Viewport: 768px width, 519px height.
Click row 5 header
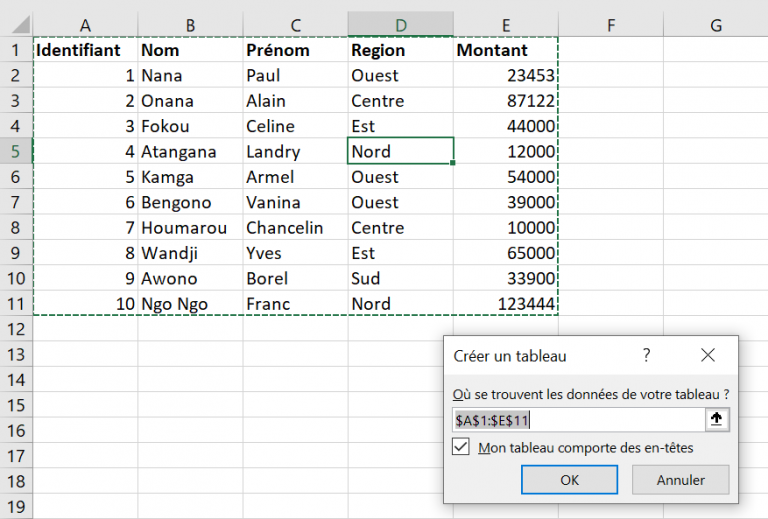[15, 152]
